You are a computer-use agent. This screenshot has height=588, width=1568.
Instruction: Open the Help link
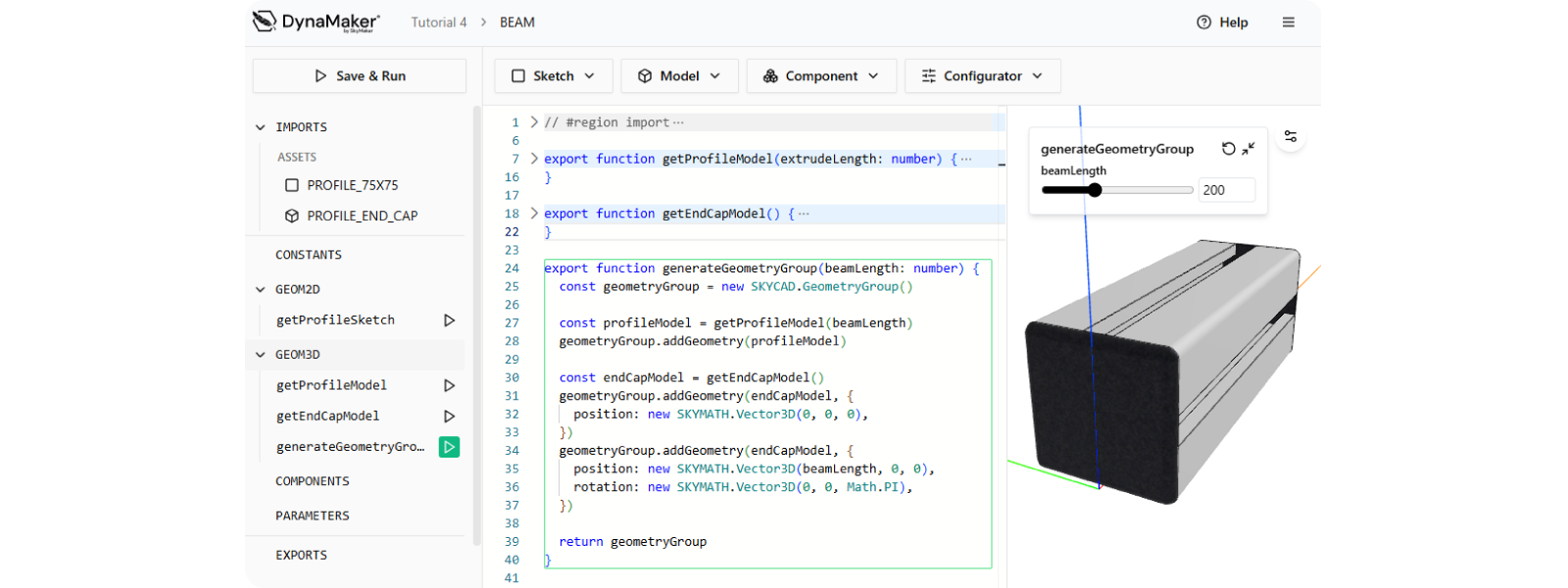1222,23
